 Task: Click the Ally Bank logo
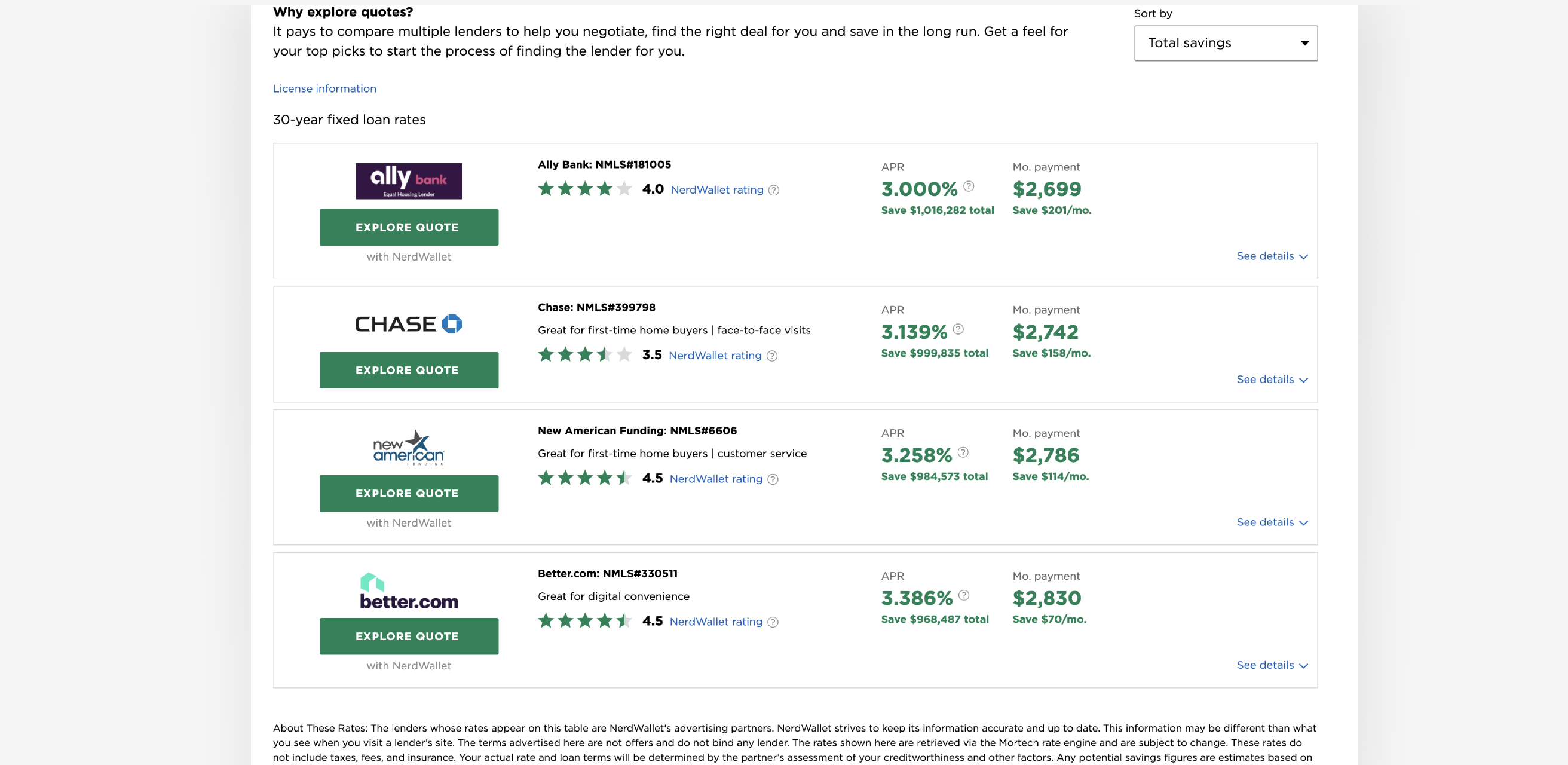tap(409, 180)
